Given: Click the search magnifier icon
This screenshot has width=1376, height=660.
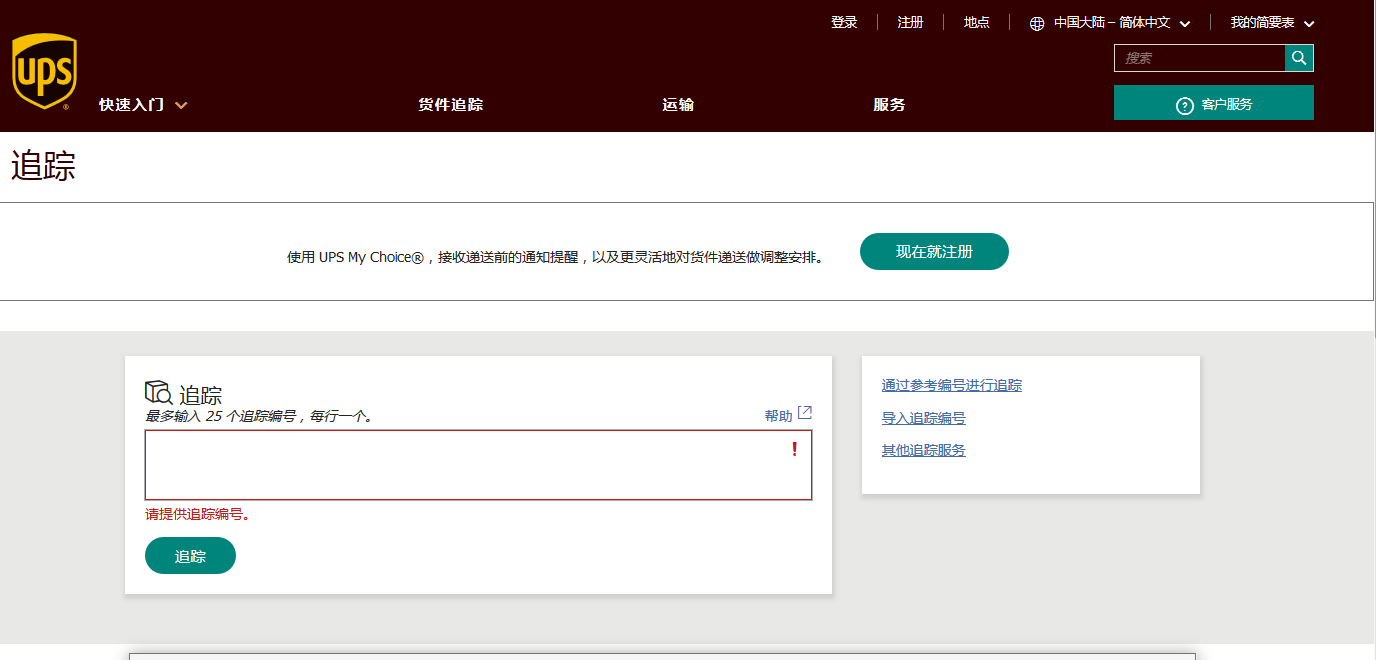Looking at the screenshot, I should tap(1299, 58).
